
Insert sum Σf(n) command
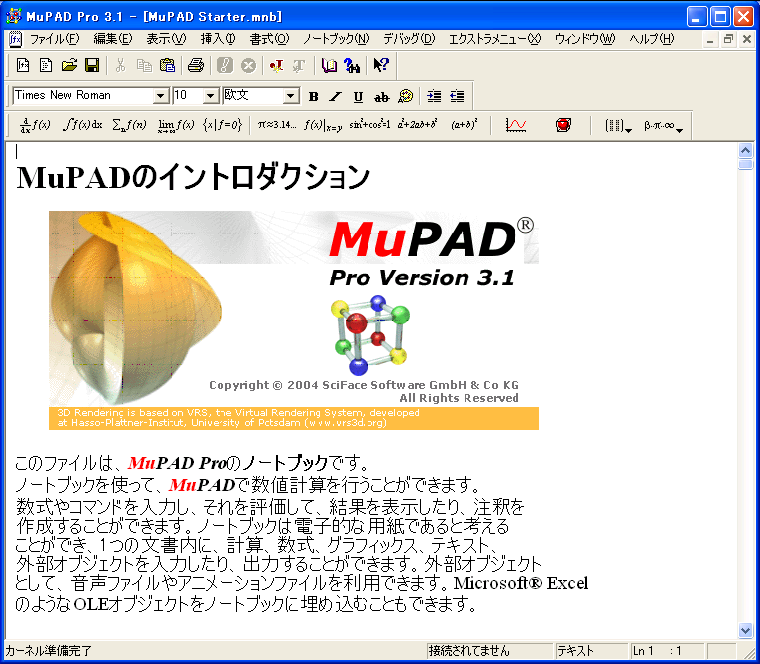click(x=129, y=126)
